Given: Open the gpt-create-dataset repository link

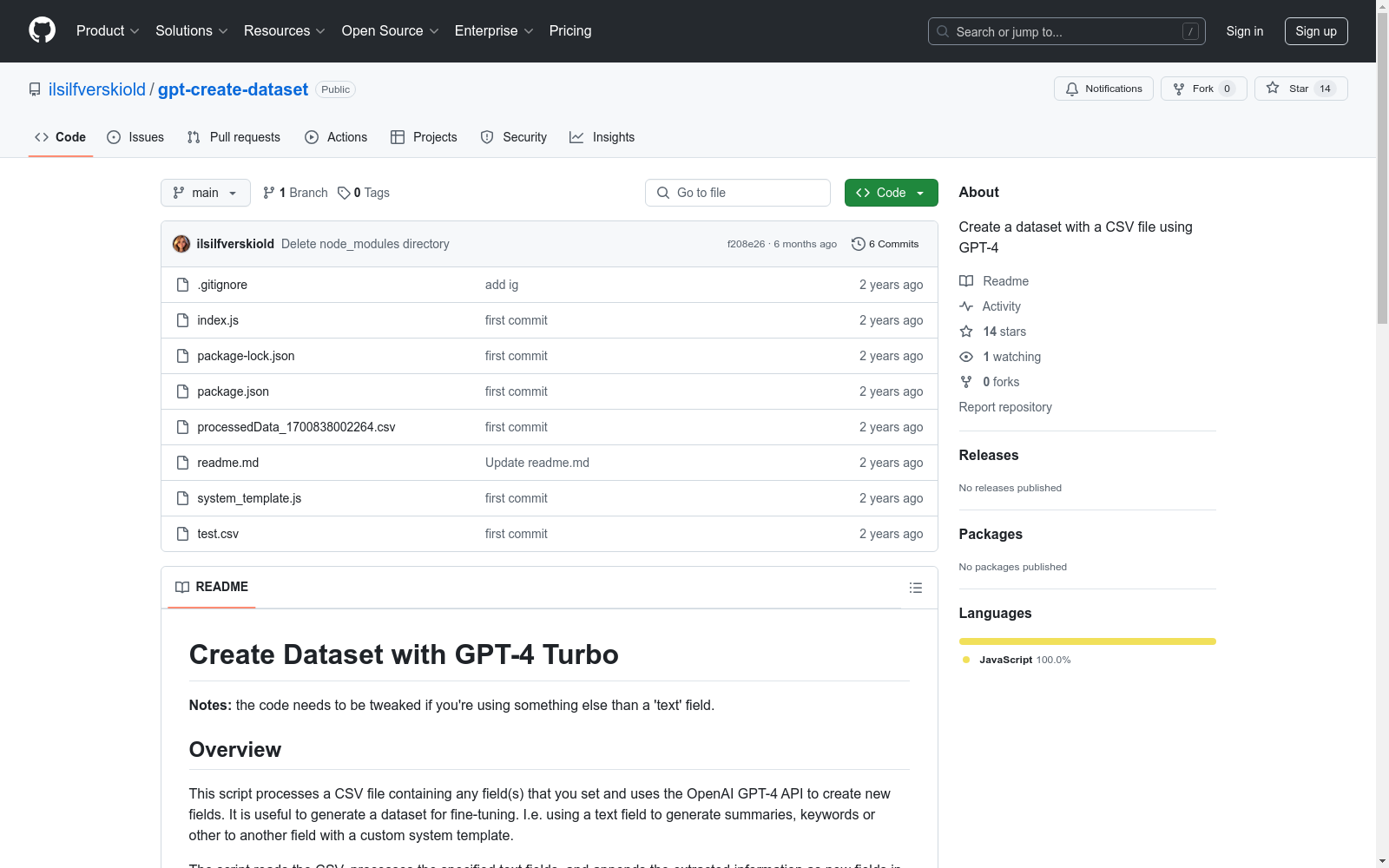Looking at the screenshot, I should [x=233, y=89].
